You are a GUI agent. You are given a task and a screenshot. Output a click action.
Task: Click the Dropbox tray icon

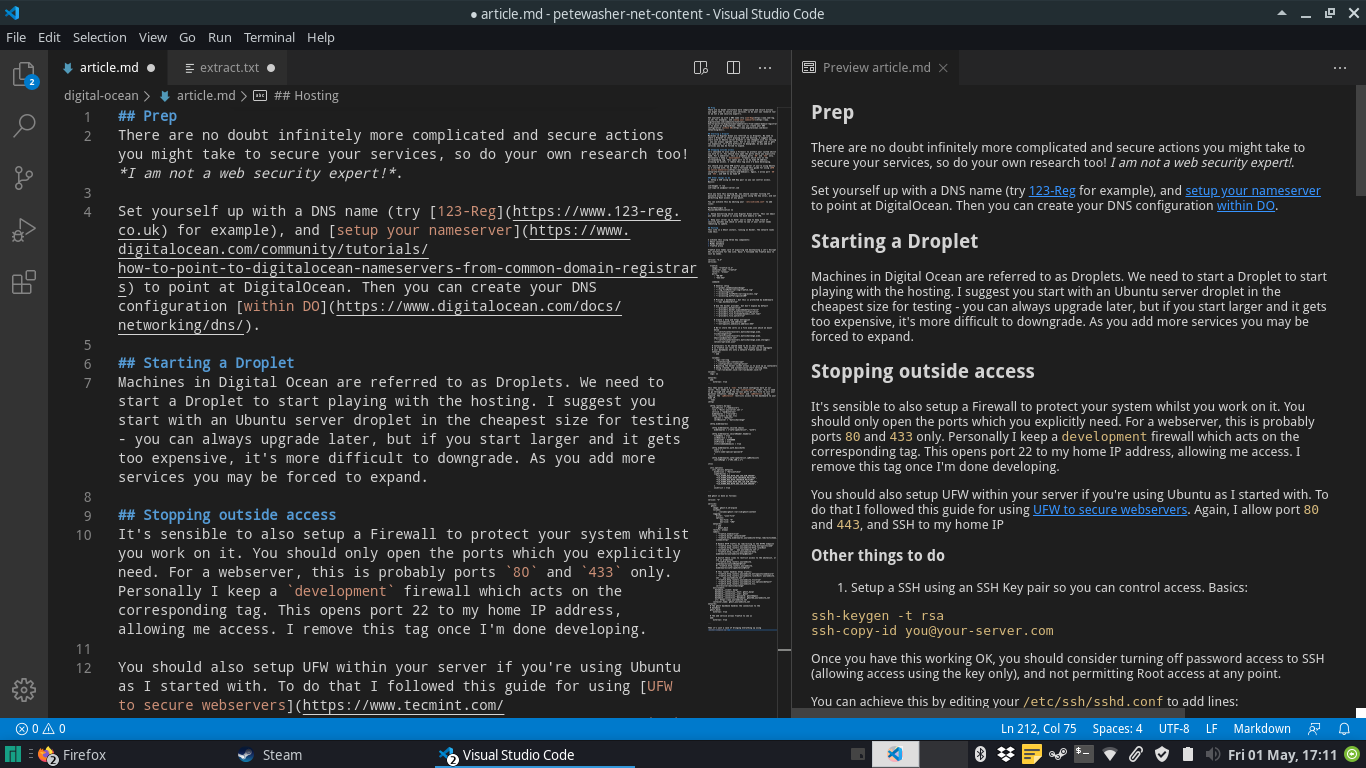click(1006, 755)
